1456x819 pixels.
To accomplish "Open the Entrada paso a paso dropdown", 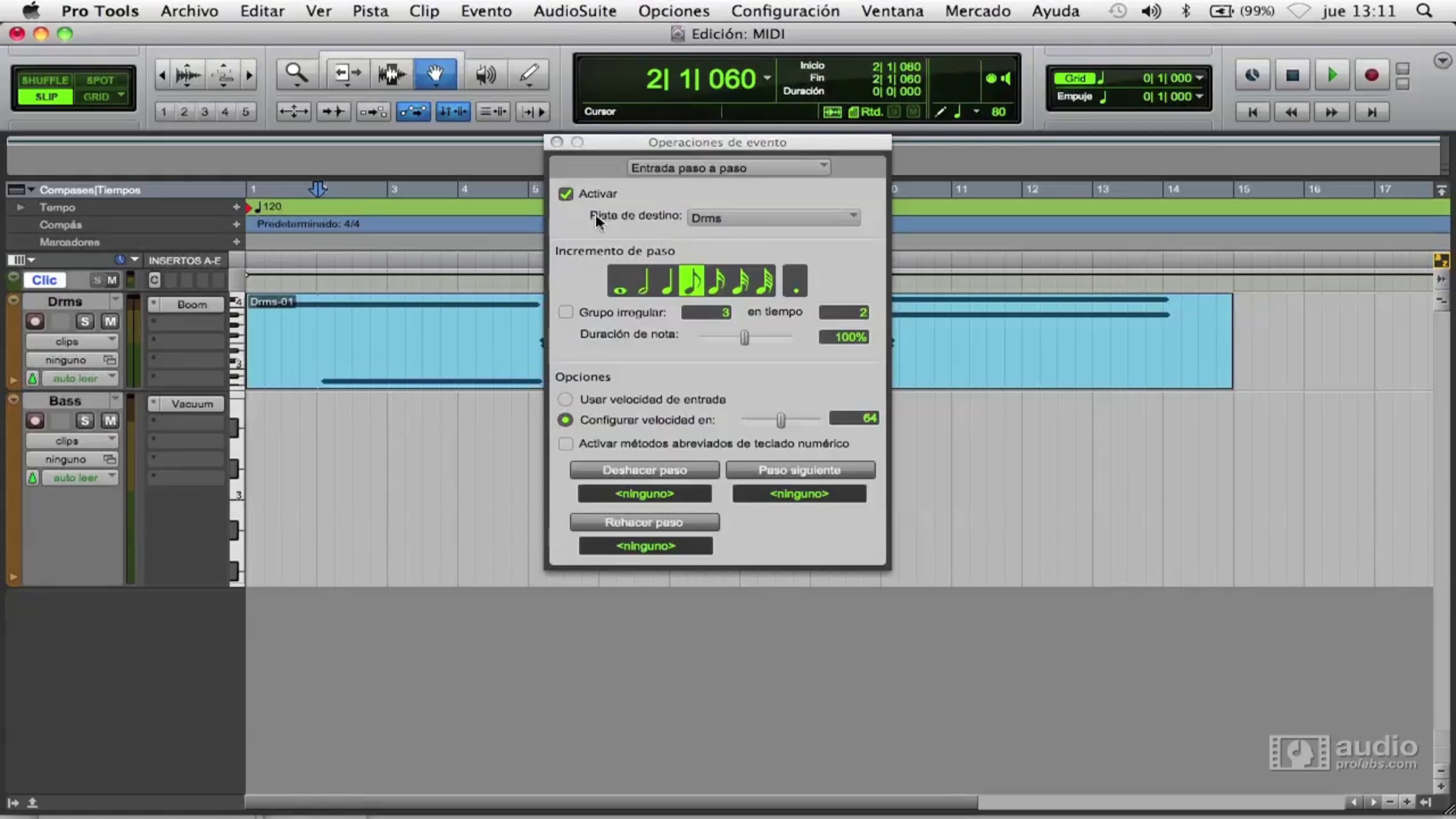I will 728,167.
